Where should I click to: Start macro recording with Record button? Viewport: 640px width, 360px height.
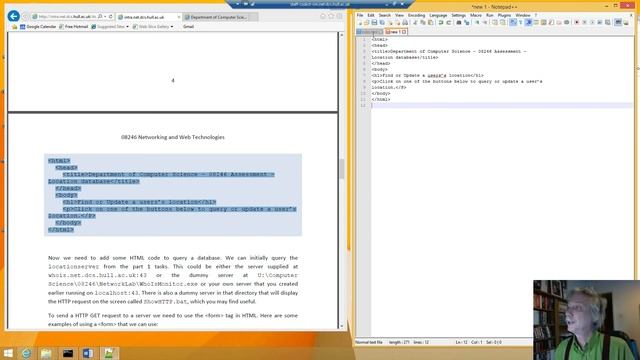(x=577, y=22)
